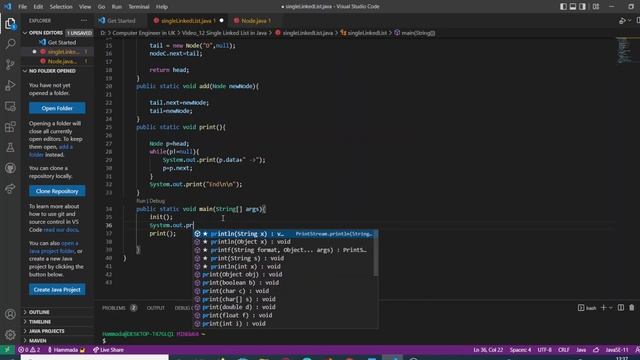The height and width of the screenshot is (360, 640).
Task: Open the Explorer view in the activity bar
Action: (10, 24)
